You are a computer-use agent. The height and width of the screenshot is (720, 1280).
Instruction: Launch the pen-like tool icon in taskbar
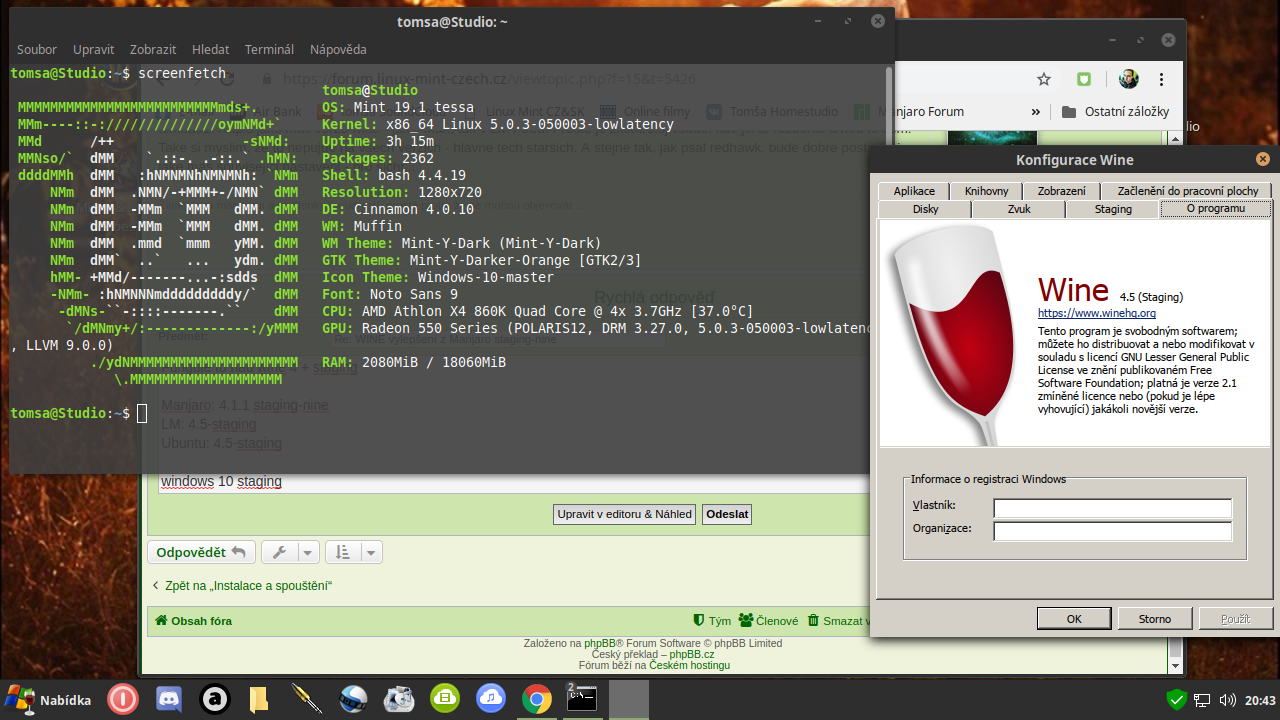coord(305,699)
